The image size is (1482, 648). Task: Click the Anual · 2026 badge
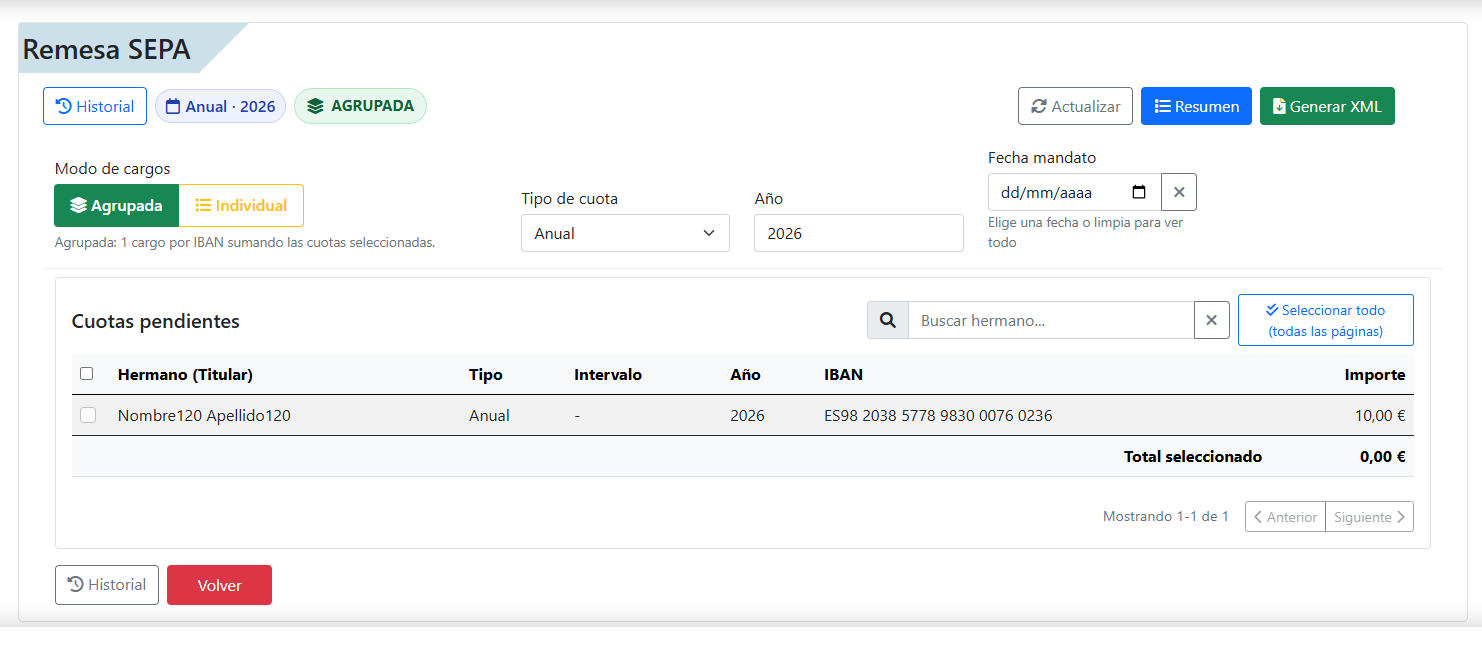tap(220, 106)
